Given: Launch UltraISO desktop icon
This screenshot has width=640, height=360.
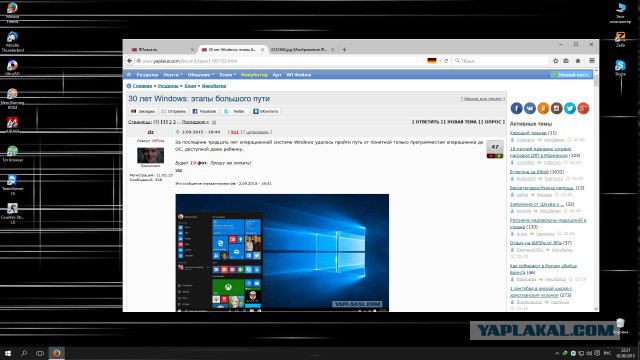Looking at the screenshot, I should (x=12, y=68).
